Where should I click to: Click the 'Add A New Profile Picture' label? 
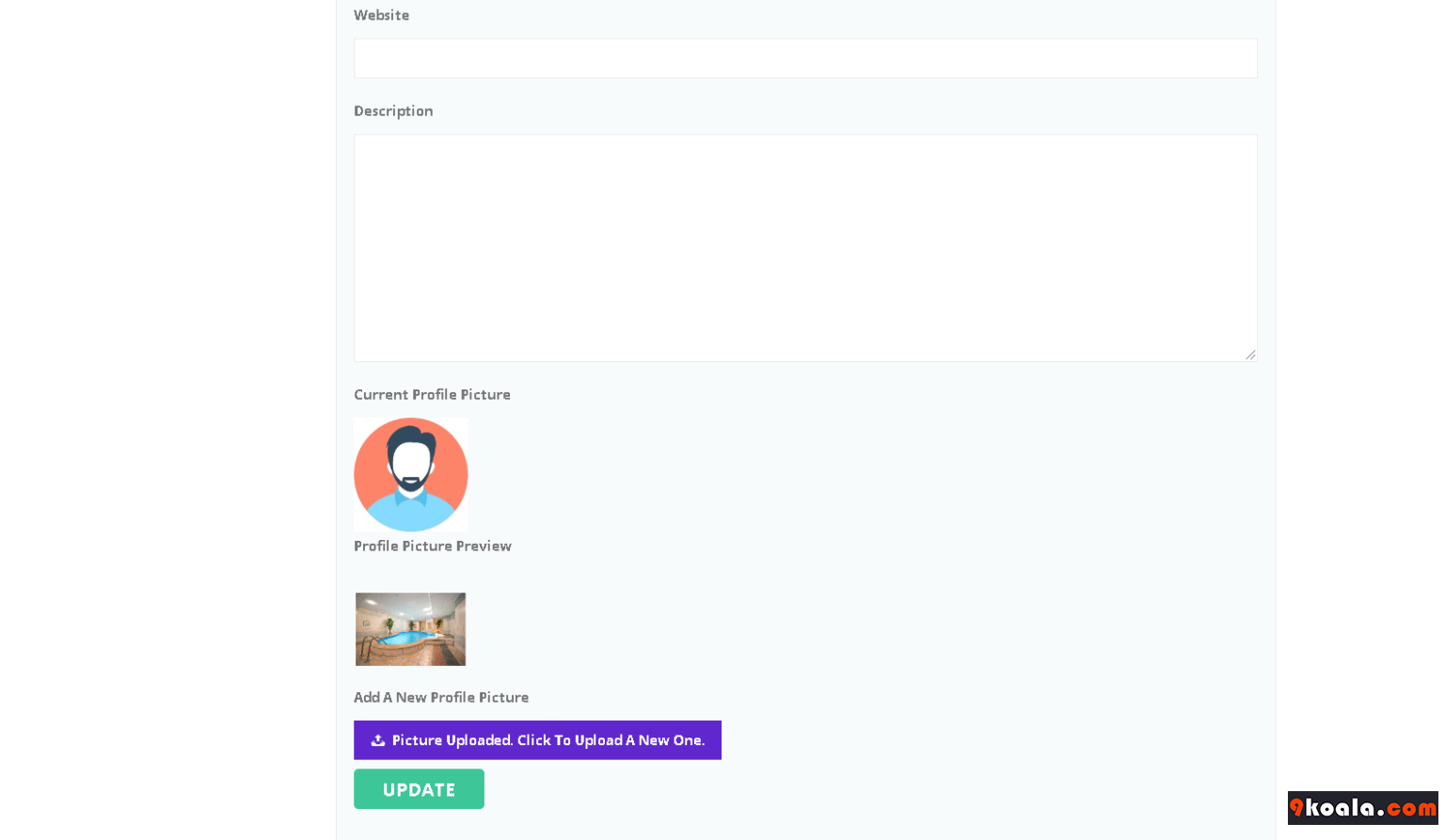[x=440, y=698]
